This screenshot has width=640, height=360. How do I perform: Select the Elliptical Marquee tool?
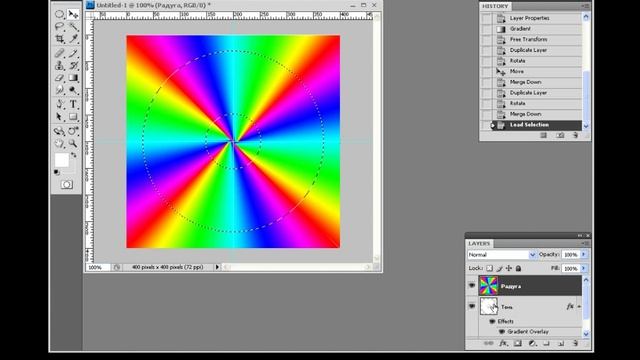[60, 15]
